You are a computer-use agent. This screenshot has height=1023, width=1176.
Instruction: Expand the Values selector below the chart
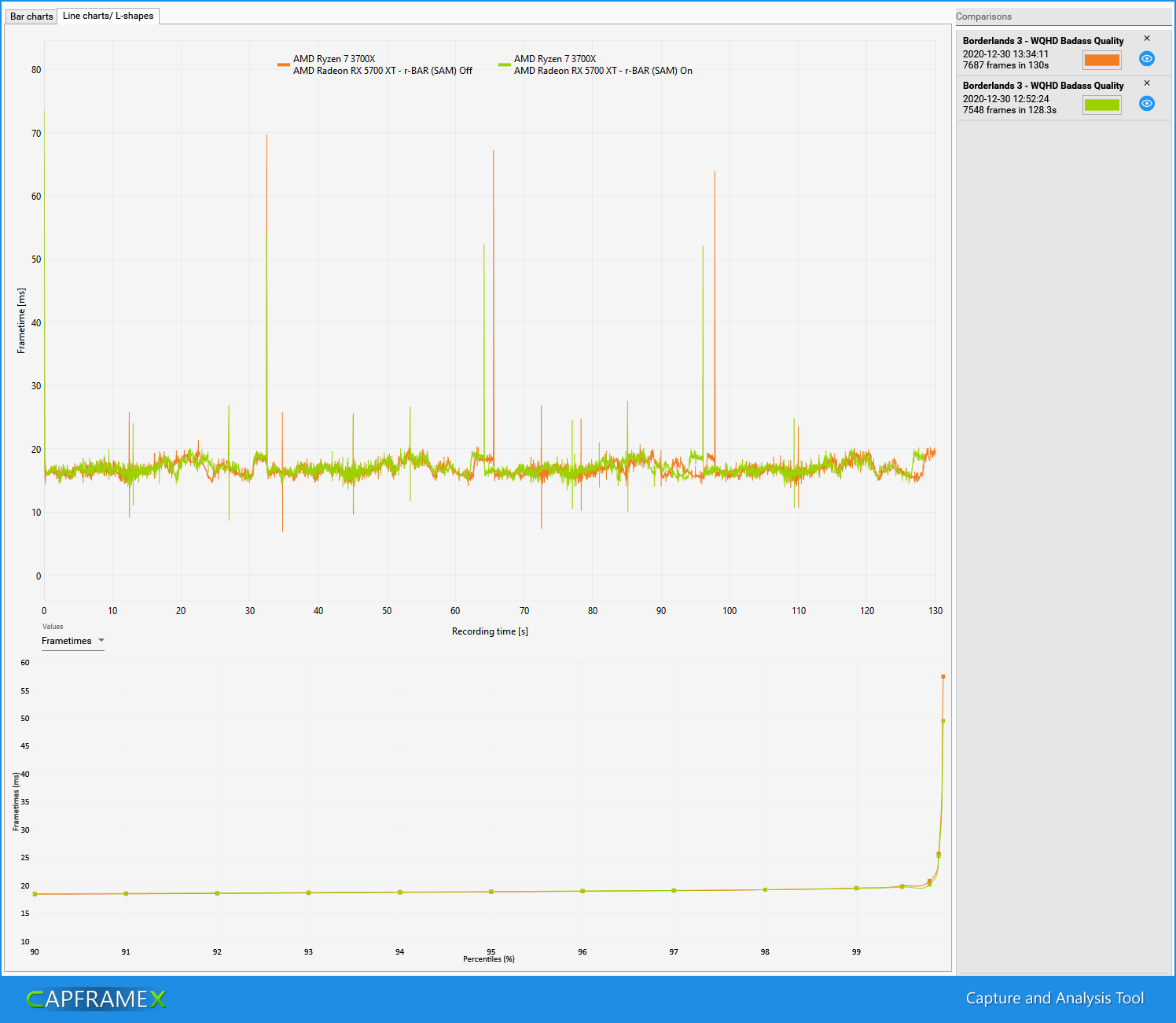pos(72,641)
